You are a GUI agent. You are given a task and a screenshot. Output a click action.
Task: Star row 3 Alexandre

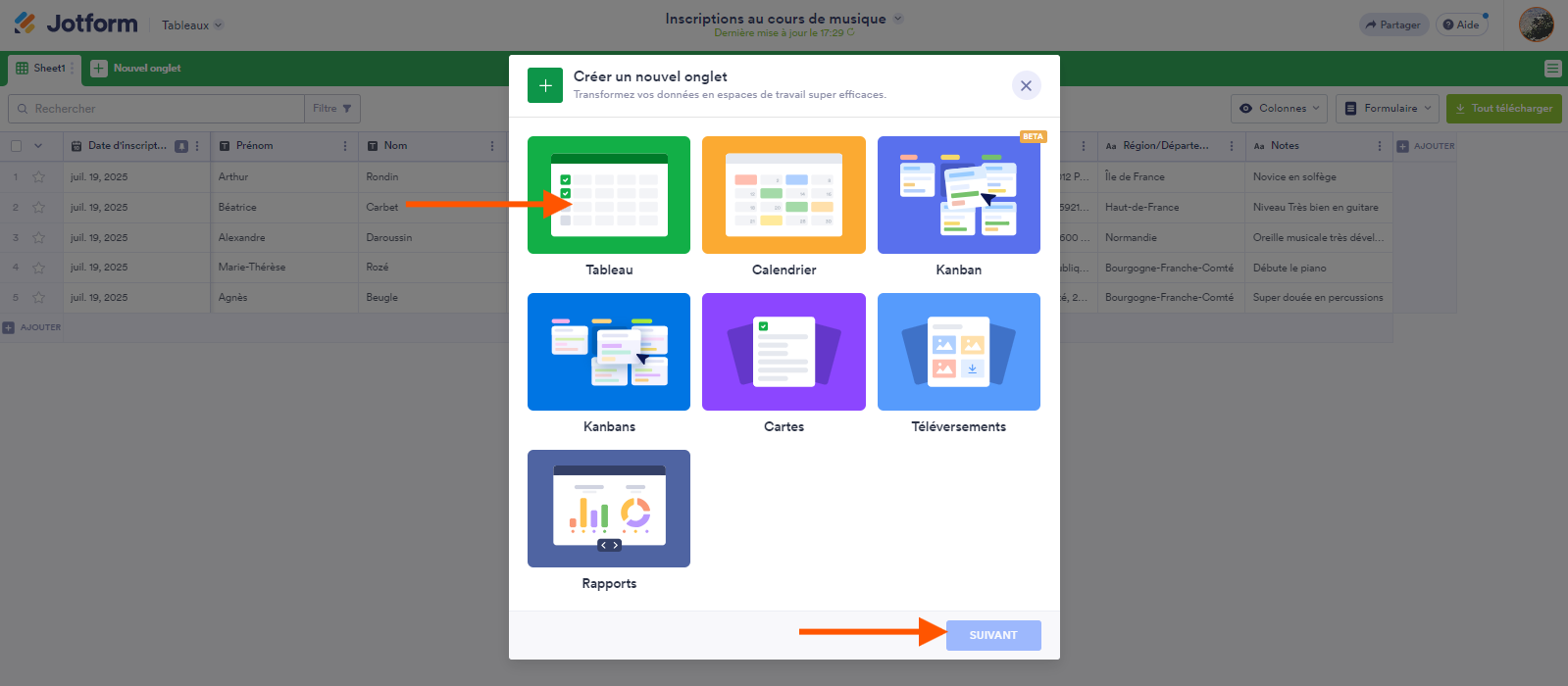tap(39, 238)
